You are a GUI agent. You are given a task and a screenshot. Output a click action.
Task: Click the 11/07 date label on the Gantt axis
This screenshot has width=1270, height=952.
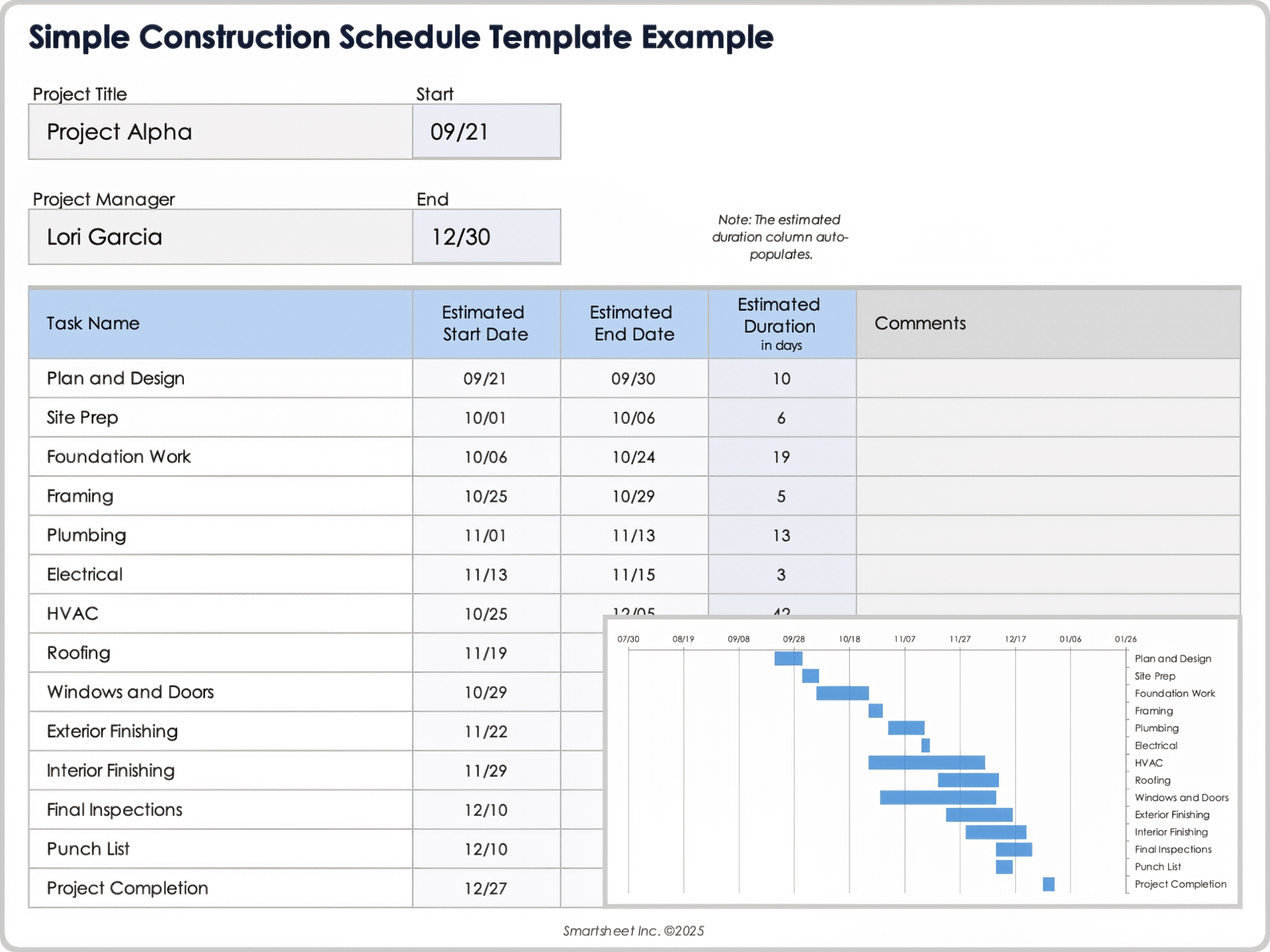tap(904, 639)
